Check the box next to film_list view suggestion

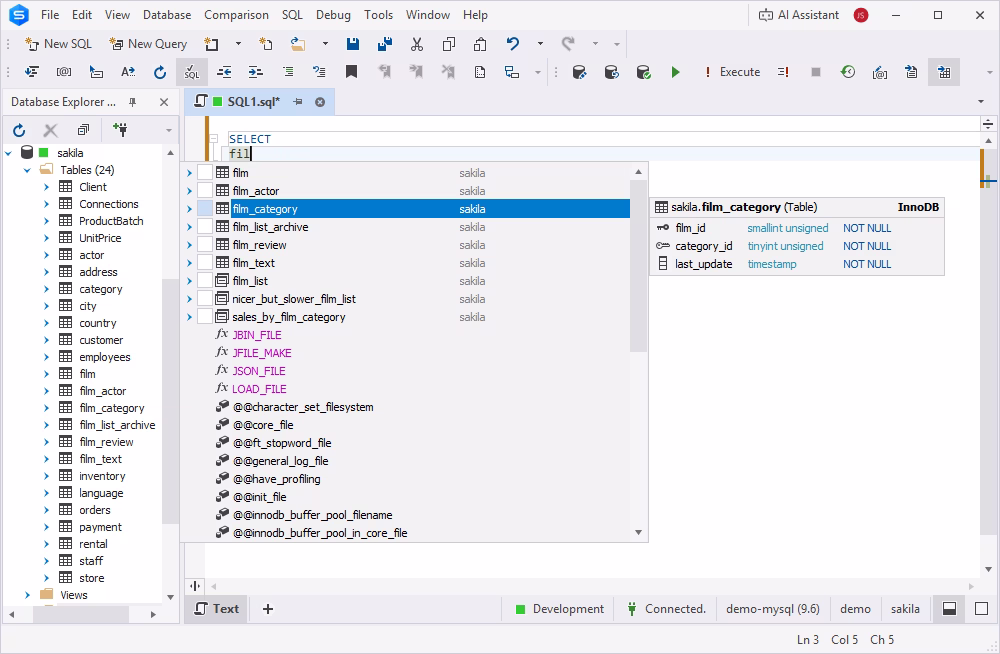(x=205, y=281)
